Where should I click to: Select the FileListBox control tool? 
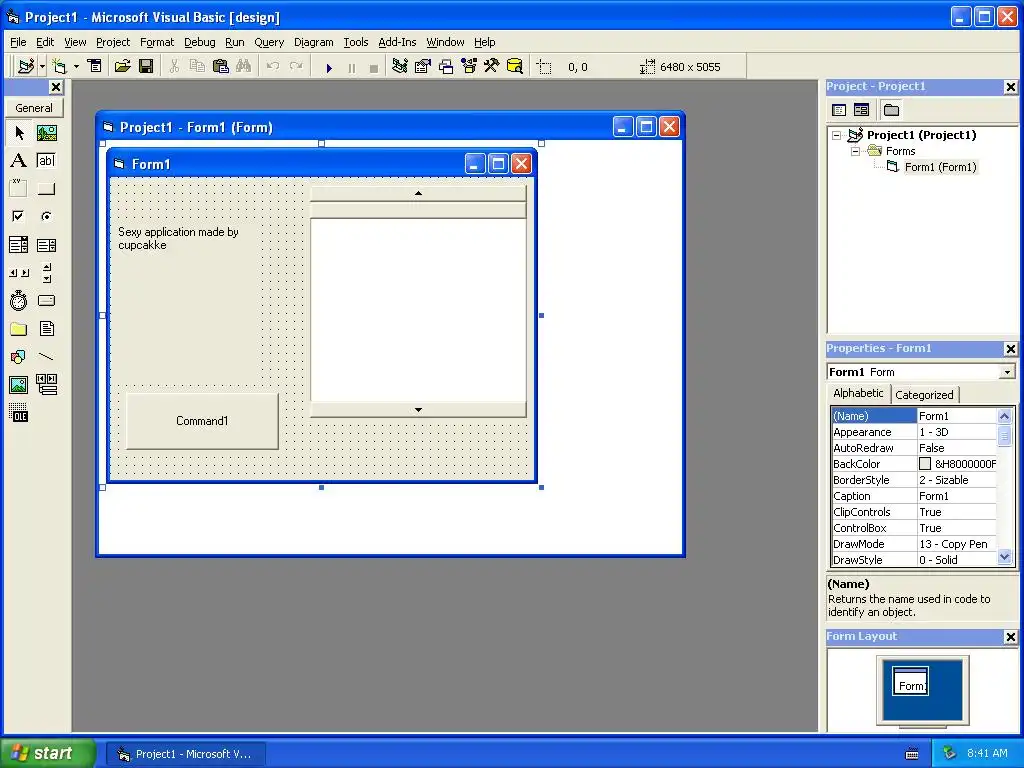[46, 329]
